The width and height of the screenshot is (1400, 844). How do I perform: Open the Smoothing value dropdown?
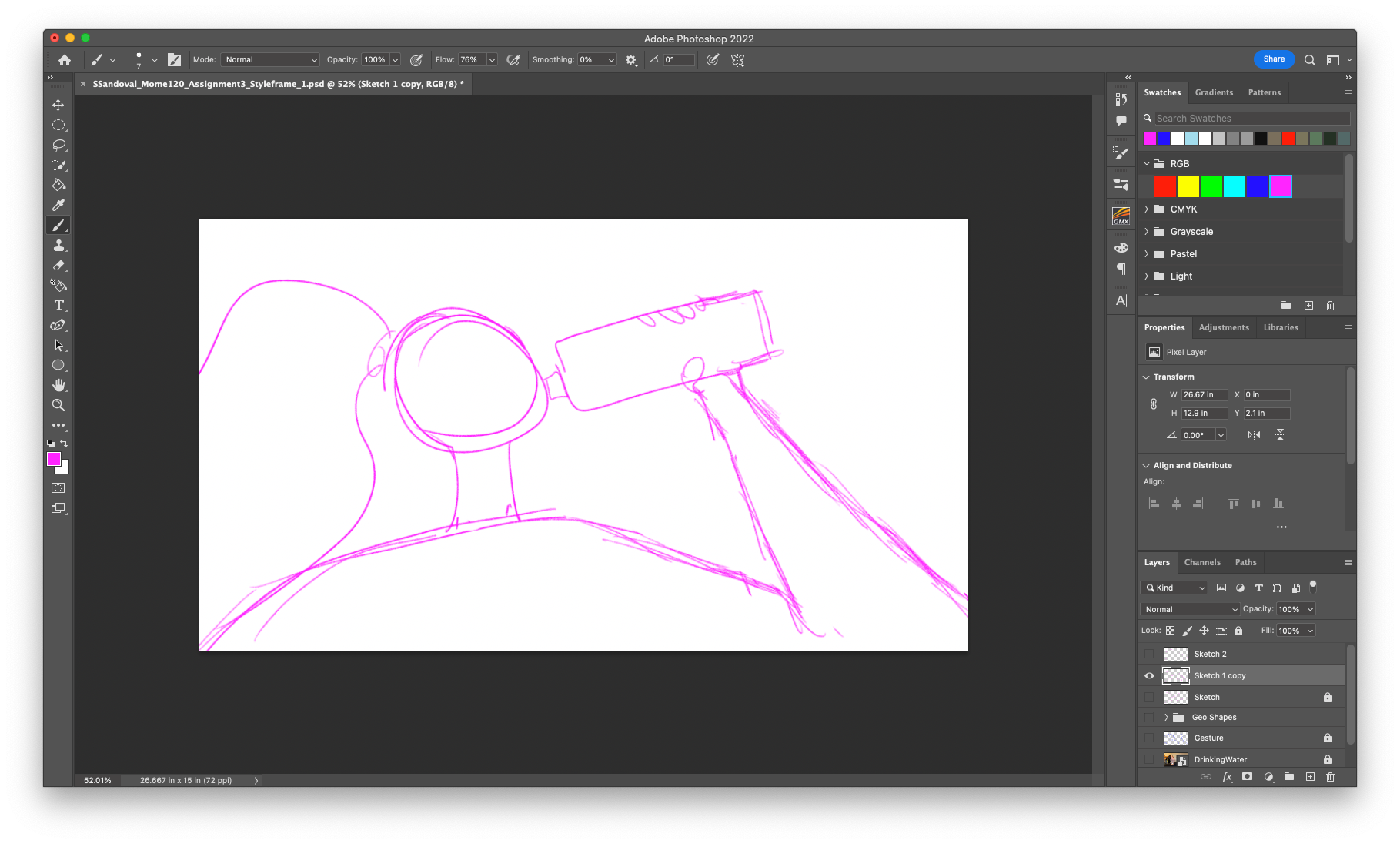[611, 60]
